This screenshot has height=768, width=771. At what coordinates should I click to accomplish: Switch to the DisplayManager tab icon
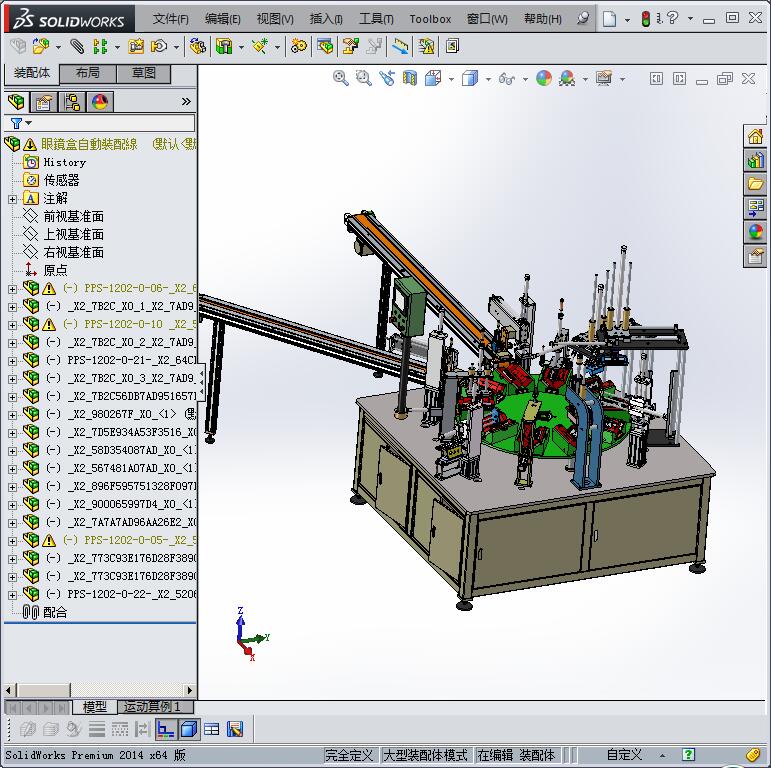pos(100,102)
